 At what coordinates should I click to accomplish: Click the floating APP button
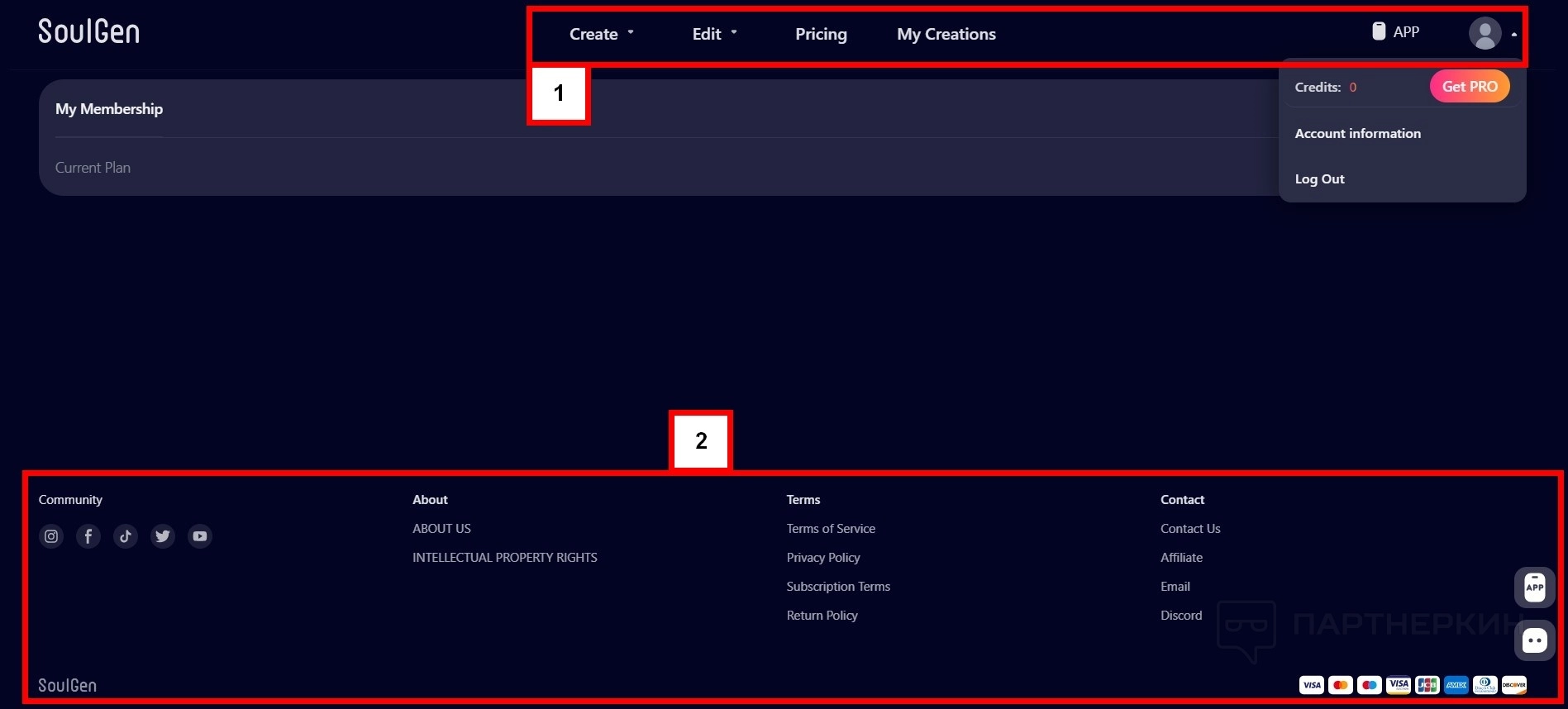1534,588
